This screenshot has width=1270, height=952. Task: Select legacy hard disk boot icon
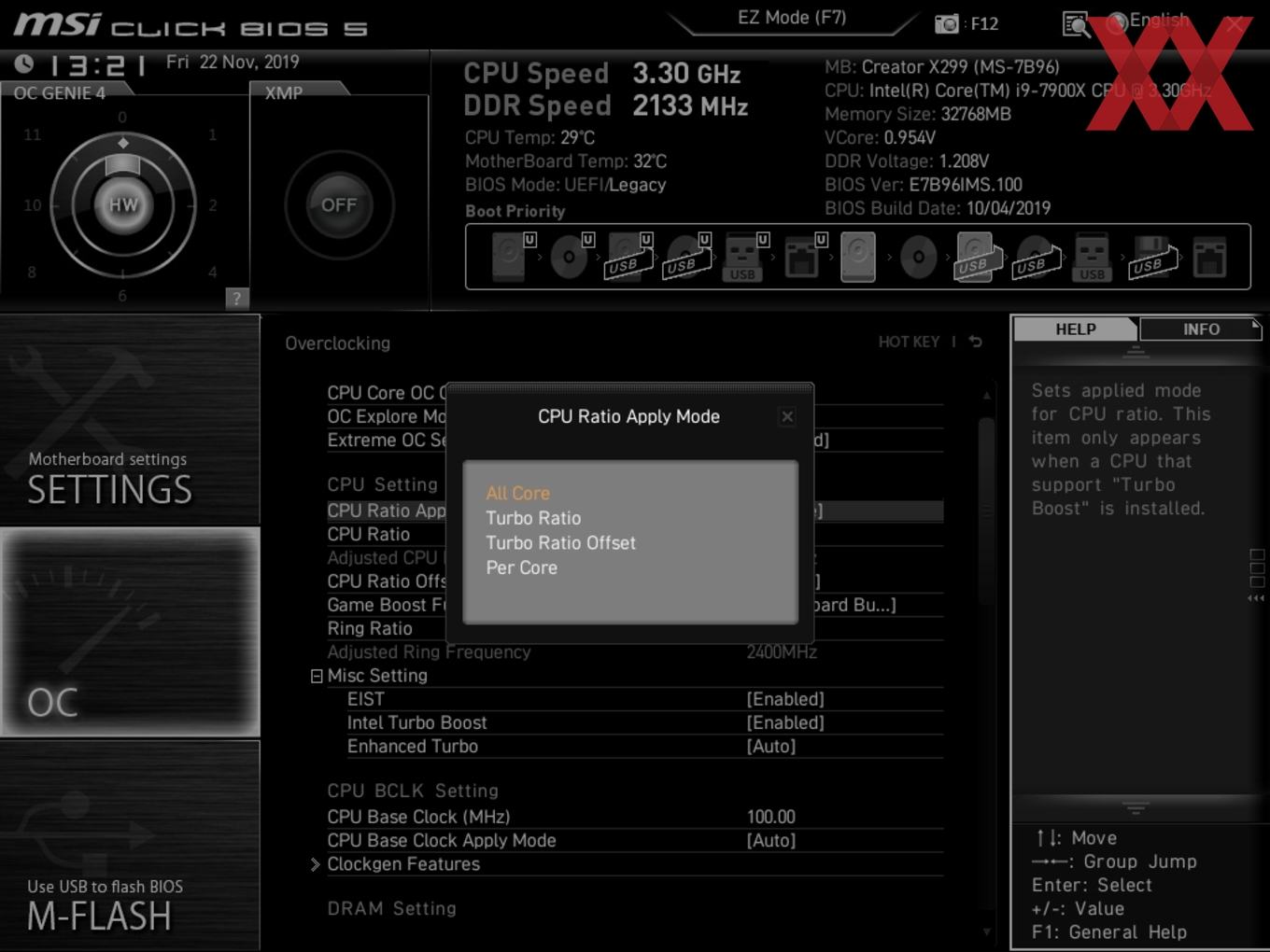coord(858,257)
